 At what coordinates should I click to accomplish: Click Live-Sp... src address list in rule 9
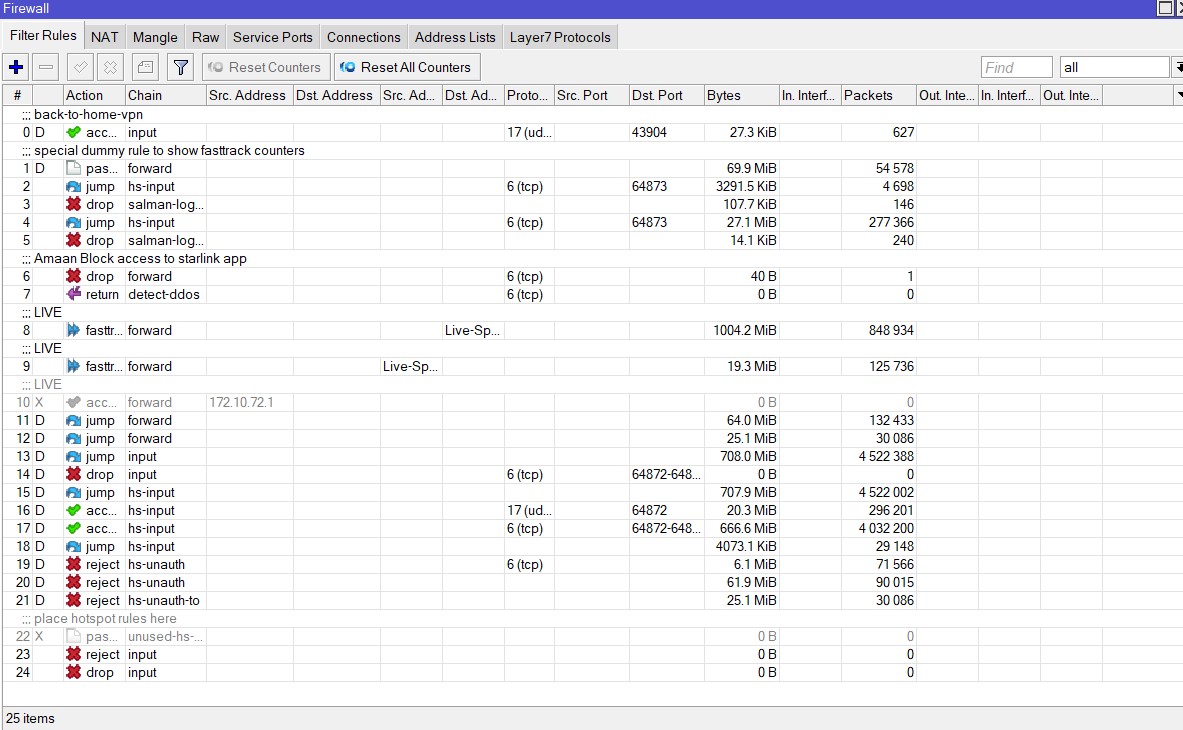tap(410, 367)
